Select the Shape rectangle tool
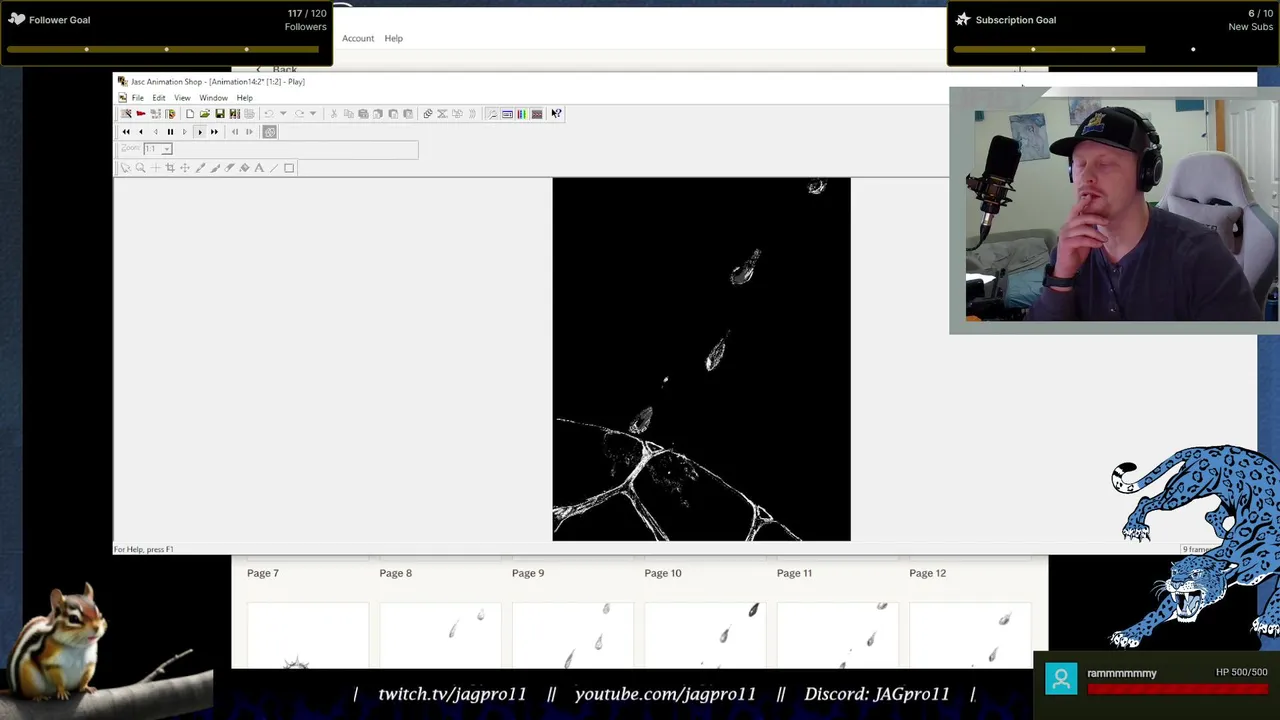 pyautogui.click(x=289, y=168)
